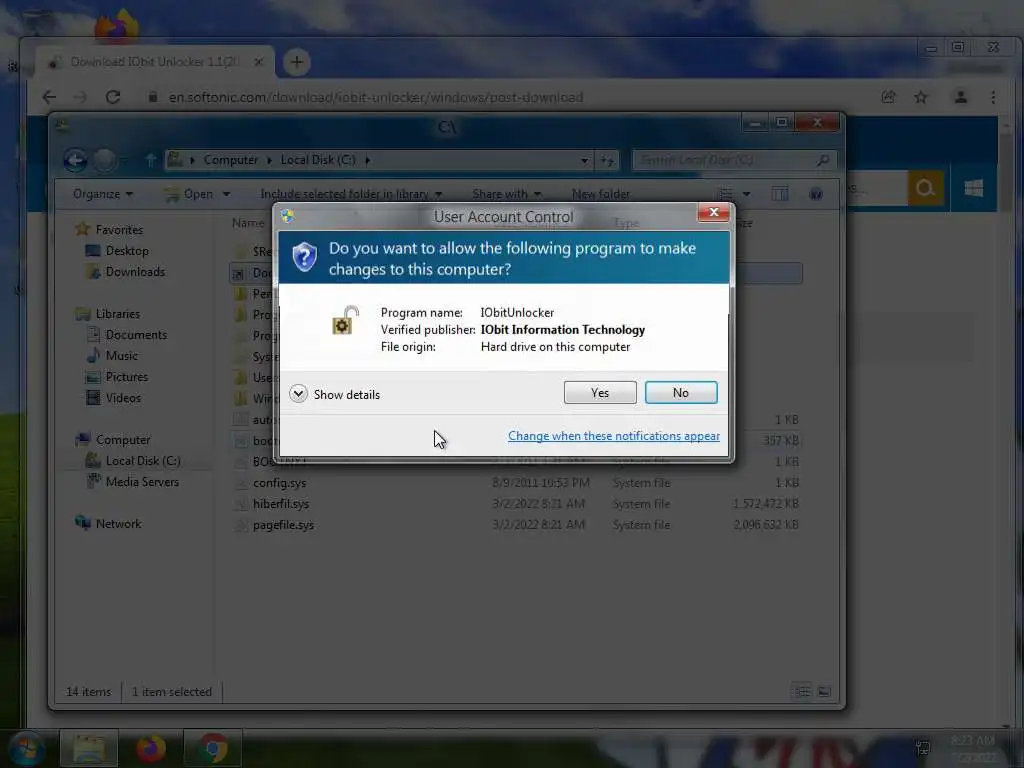
Task: Select Videos in the navigation pane
Action: coord(123,398)
